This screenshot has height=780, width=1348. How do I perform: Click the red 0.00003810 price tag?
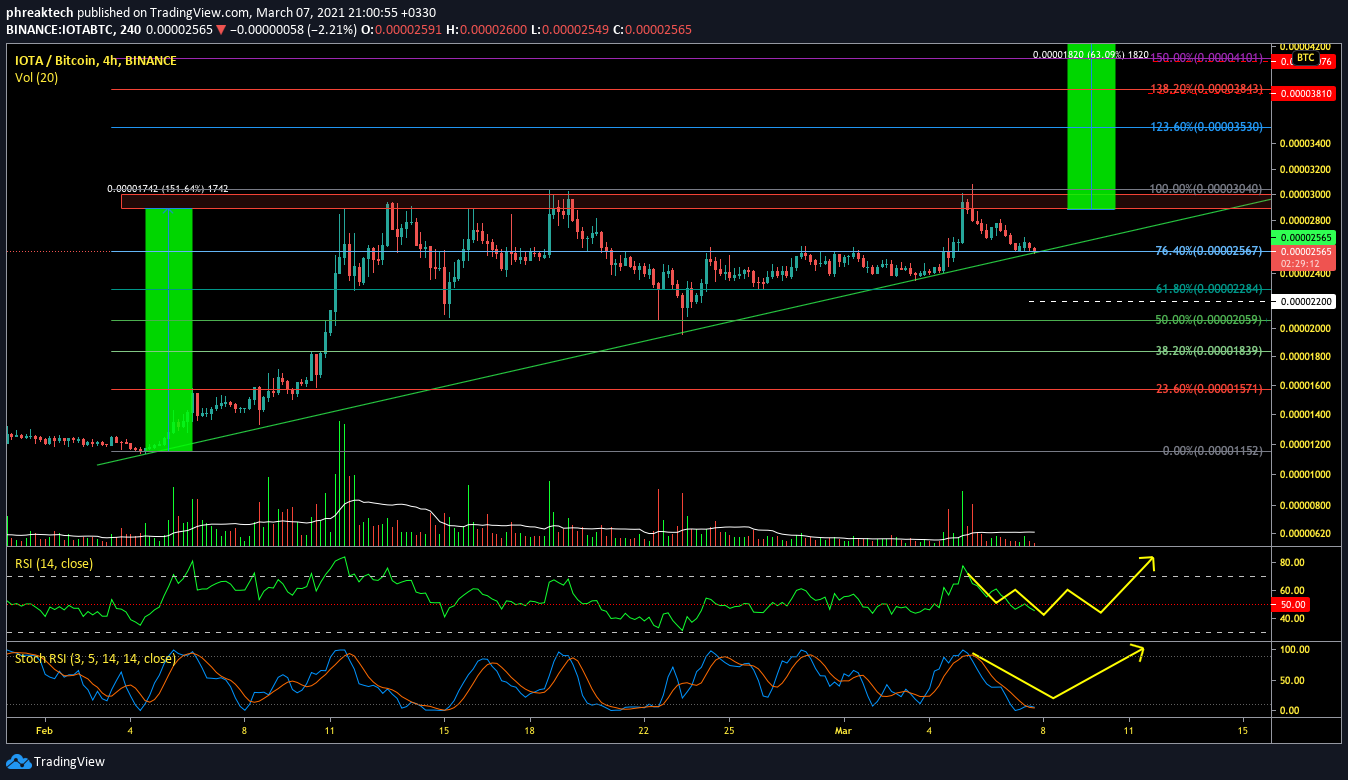coord(1306,93)
